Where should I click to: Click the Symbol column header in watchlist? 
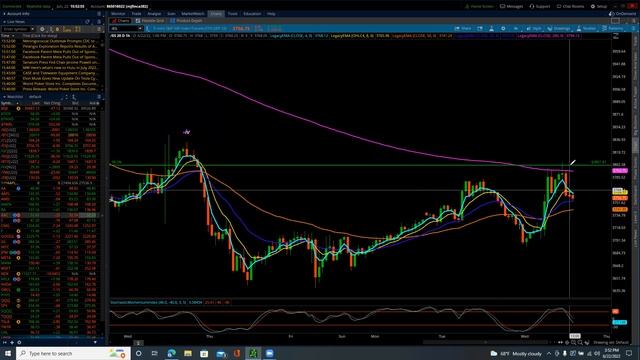point(6,103)
